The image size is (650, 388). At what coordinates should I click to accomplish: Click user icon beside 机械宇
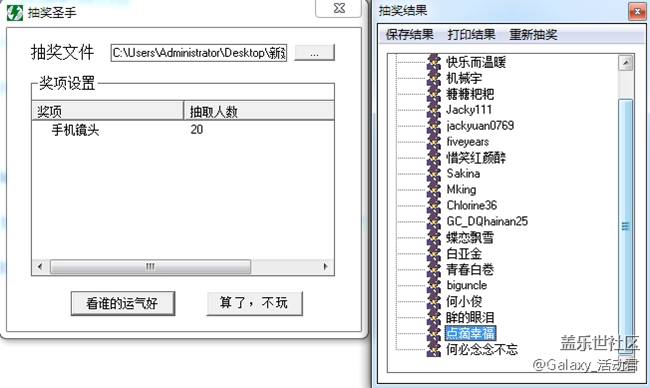pos(434,78)
